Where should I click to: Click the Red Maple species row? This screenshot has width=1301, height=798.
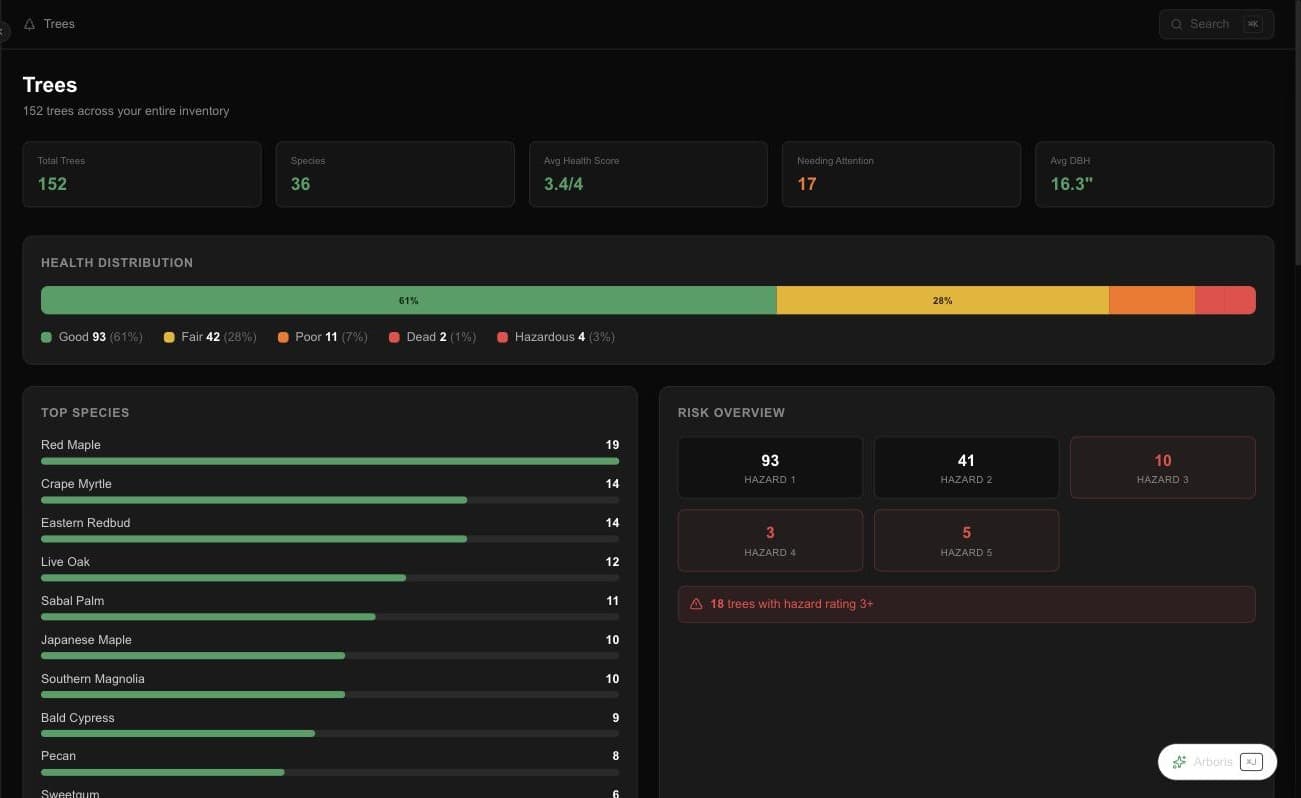tap(330, 452)
